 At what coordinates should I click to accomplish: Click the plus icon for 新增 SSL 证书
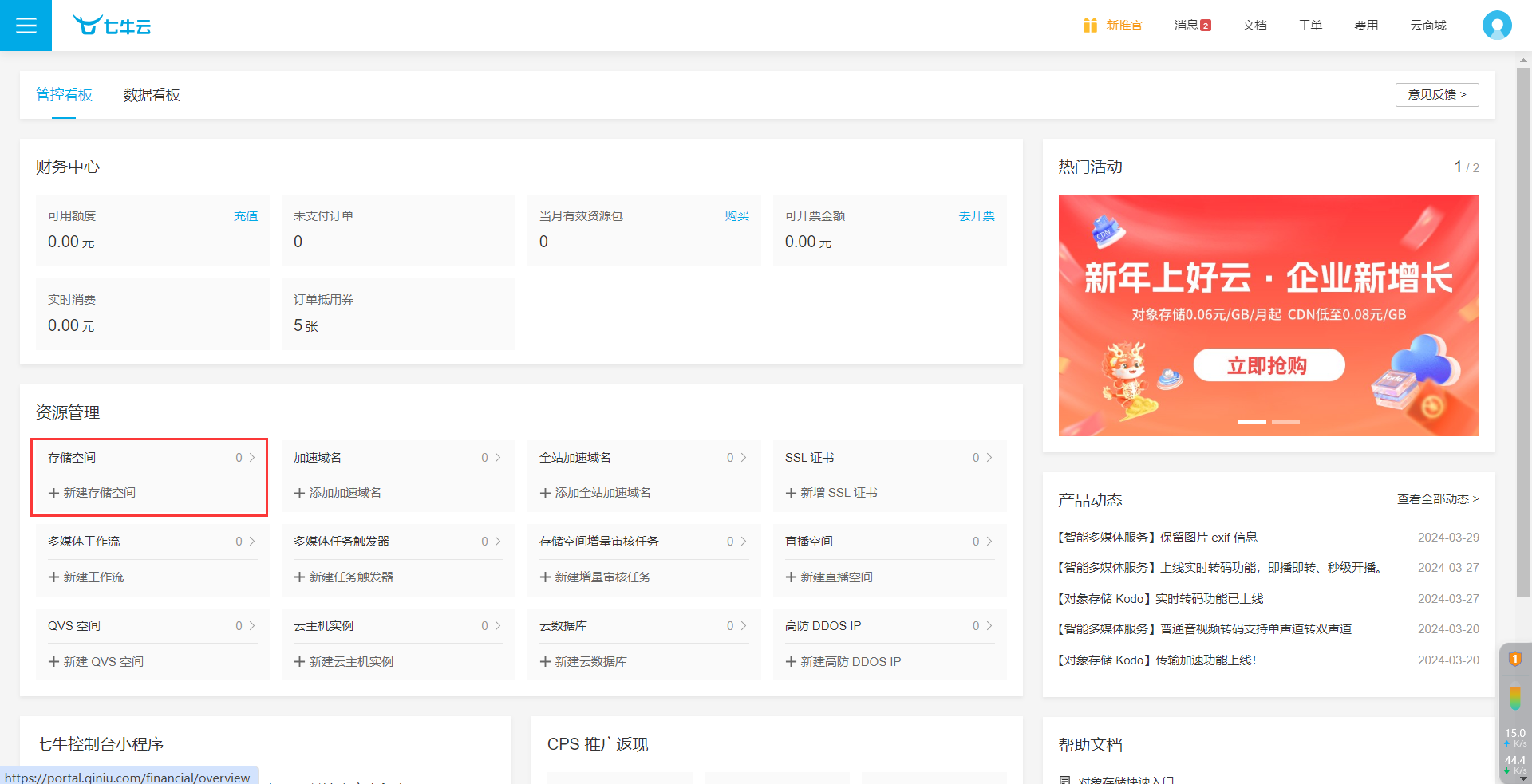(791, 493)
